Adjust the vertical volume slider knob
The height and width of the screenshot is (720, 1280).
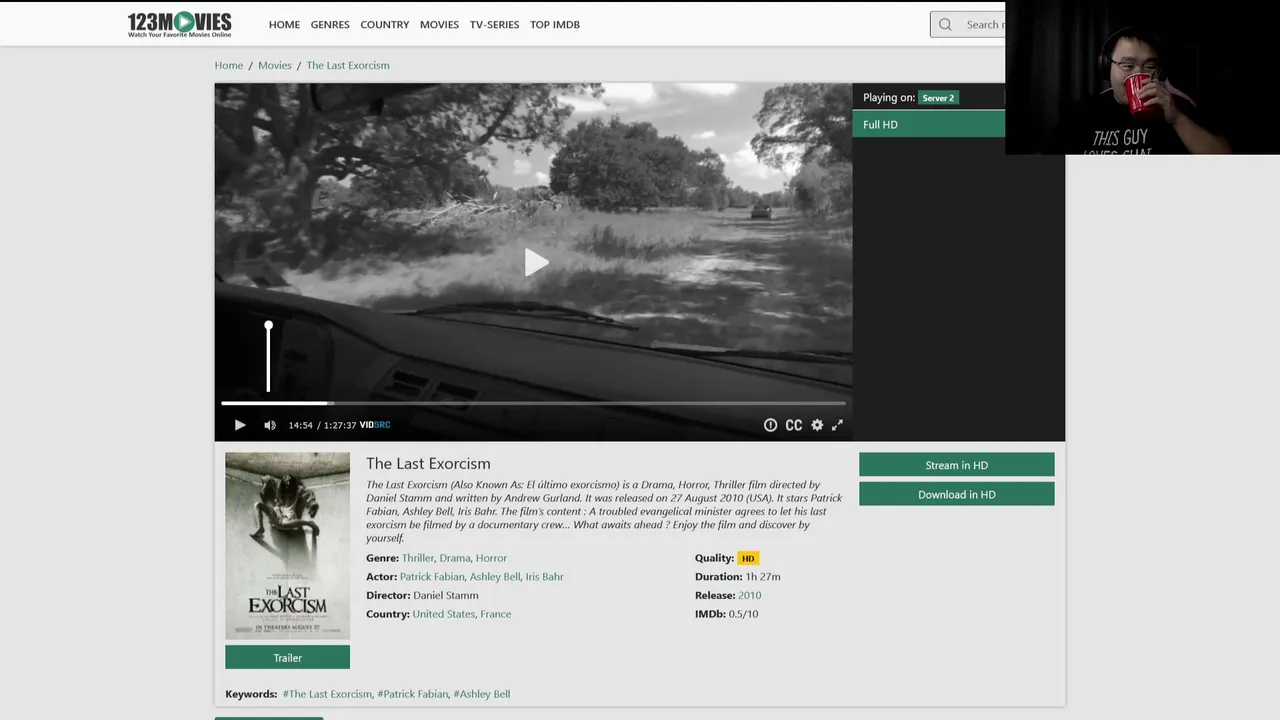(x=268, y=327)
